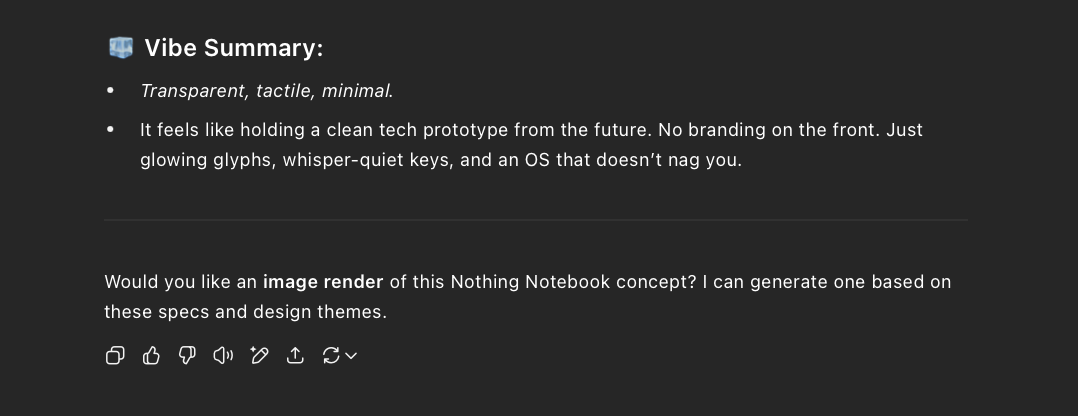Give the response a thumbs down

pyautogui.click(x=187, y=355)
